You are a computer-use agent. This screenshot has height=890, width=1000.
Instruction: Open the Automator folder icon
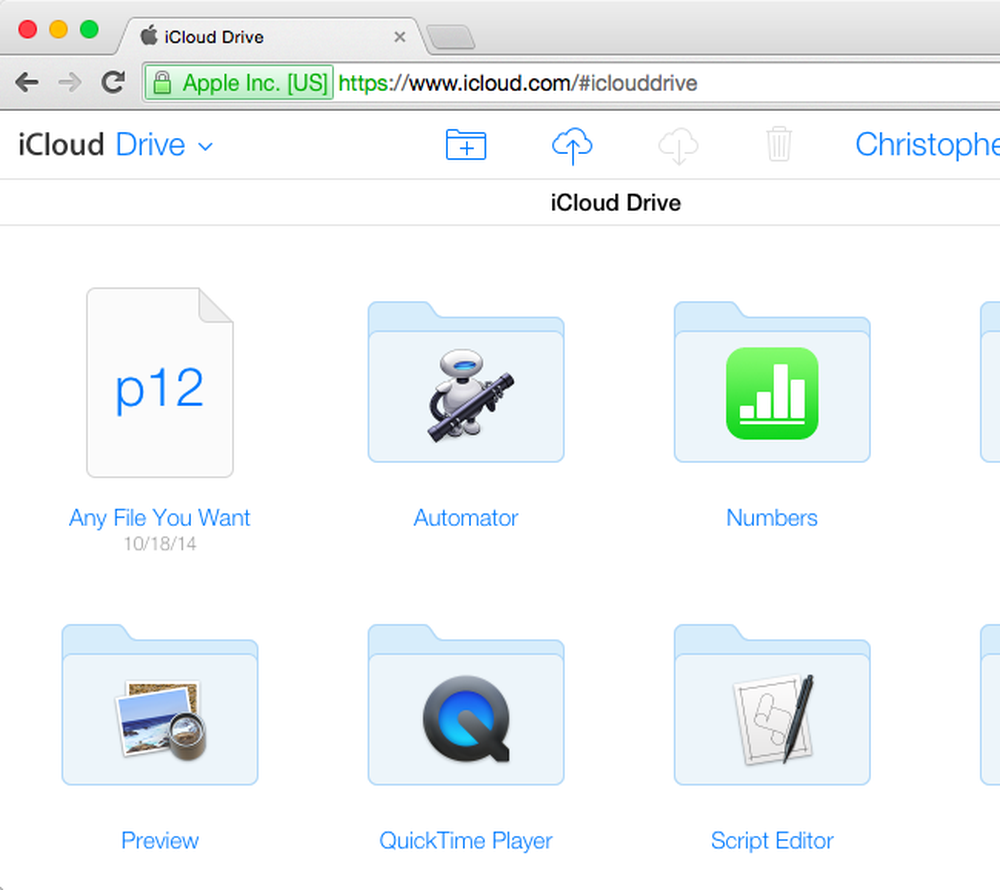point(466,382)
